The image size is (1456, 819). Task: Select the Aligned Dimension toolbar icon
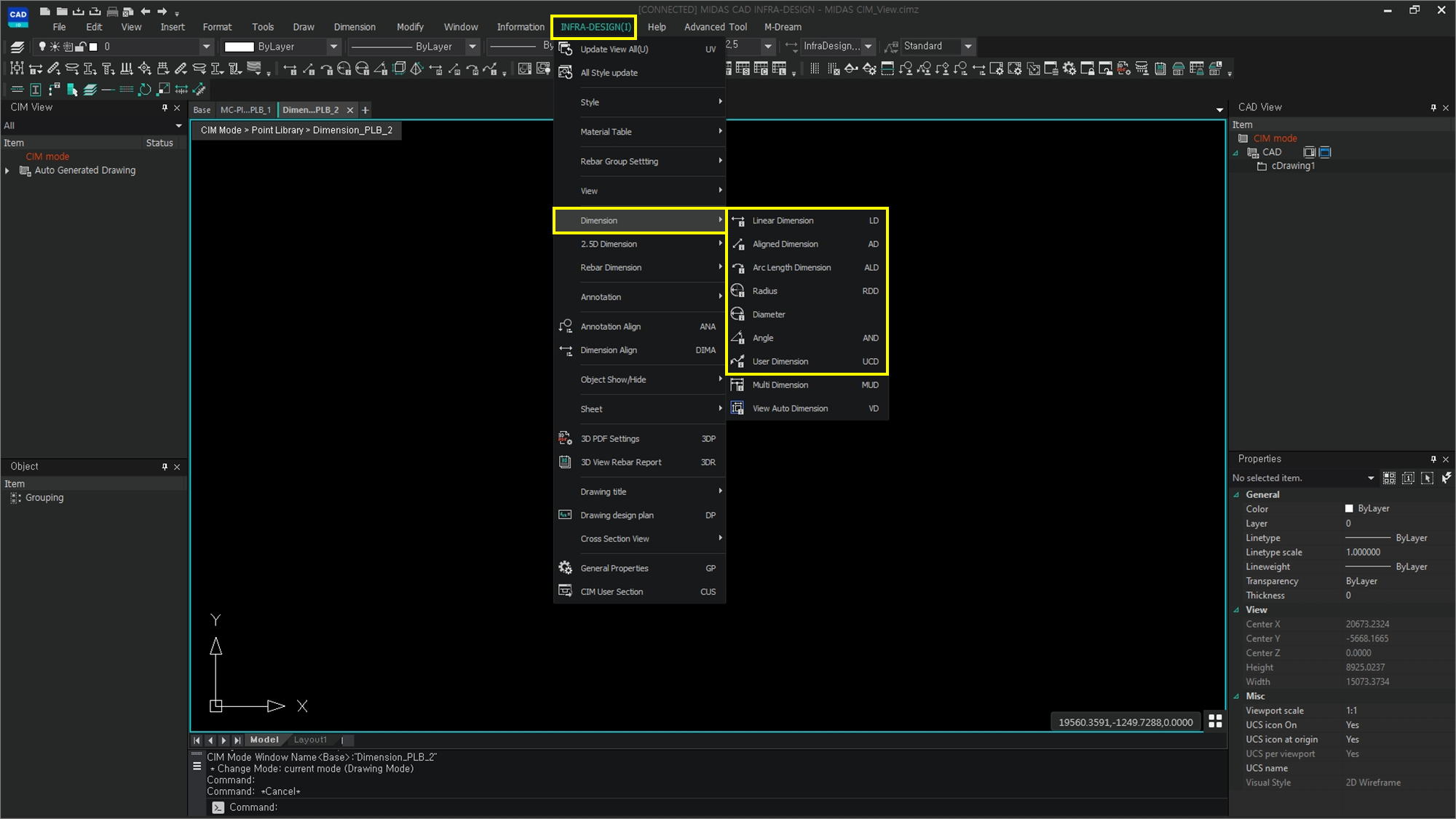pos(308,69)
